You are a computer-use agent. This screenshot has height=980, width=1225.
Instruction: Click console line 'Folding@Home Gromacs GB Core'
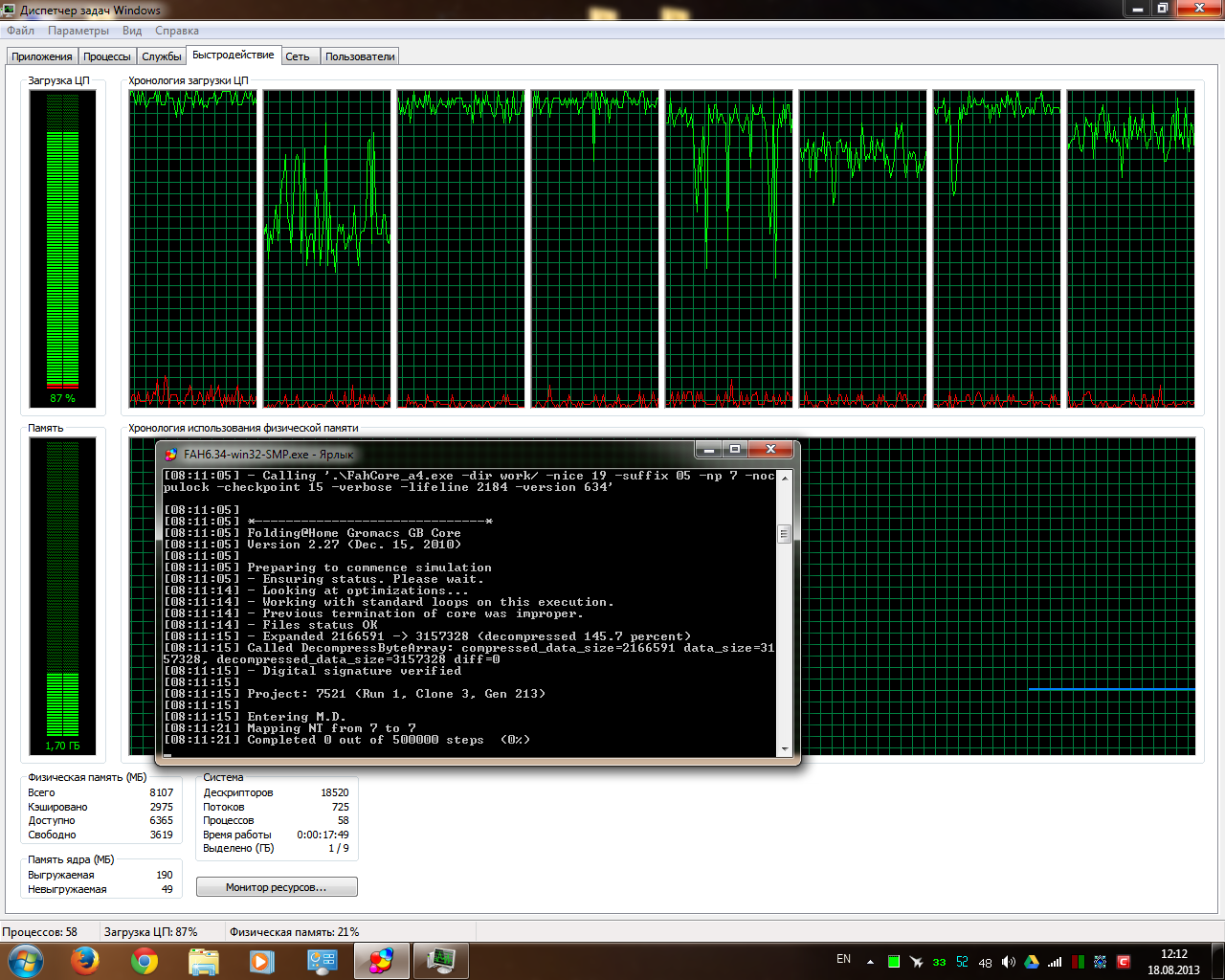coord(354,533)
